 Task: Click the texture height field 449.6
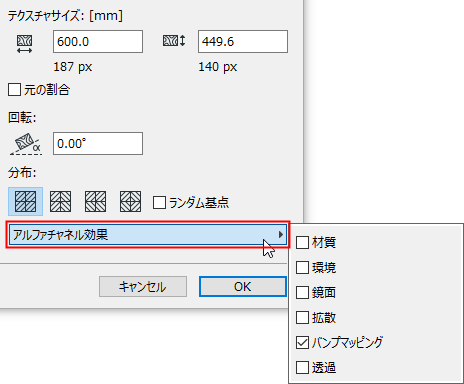click(x=243, y=42)
